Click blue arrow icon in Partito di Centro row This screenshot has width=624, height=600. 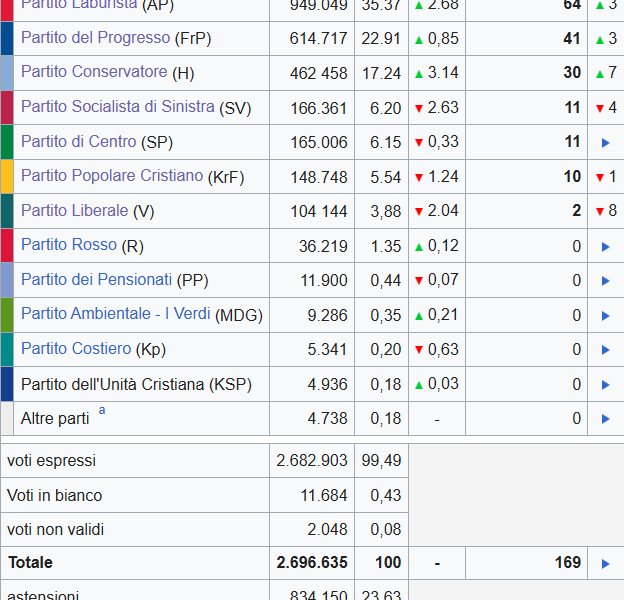pyautogui.click(x=605, y=143)
